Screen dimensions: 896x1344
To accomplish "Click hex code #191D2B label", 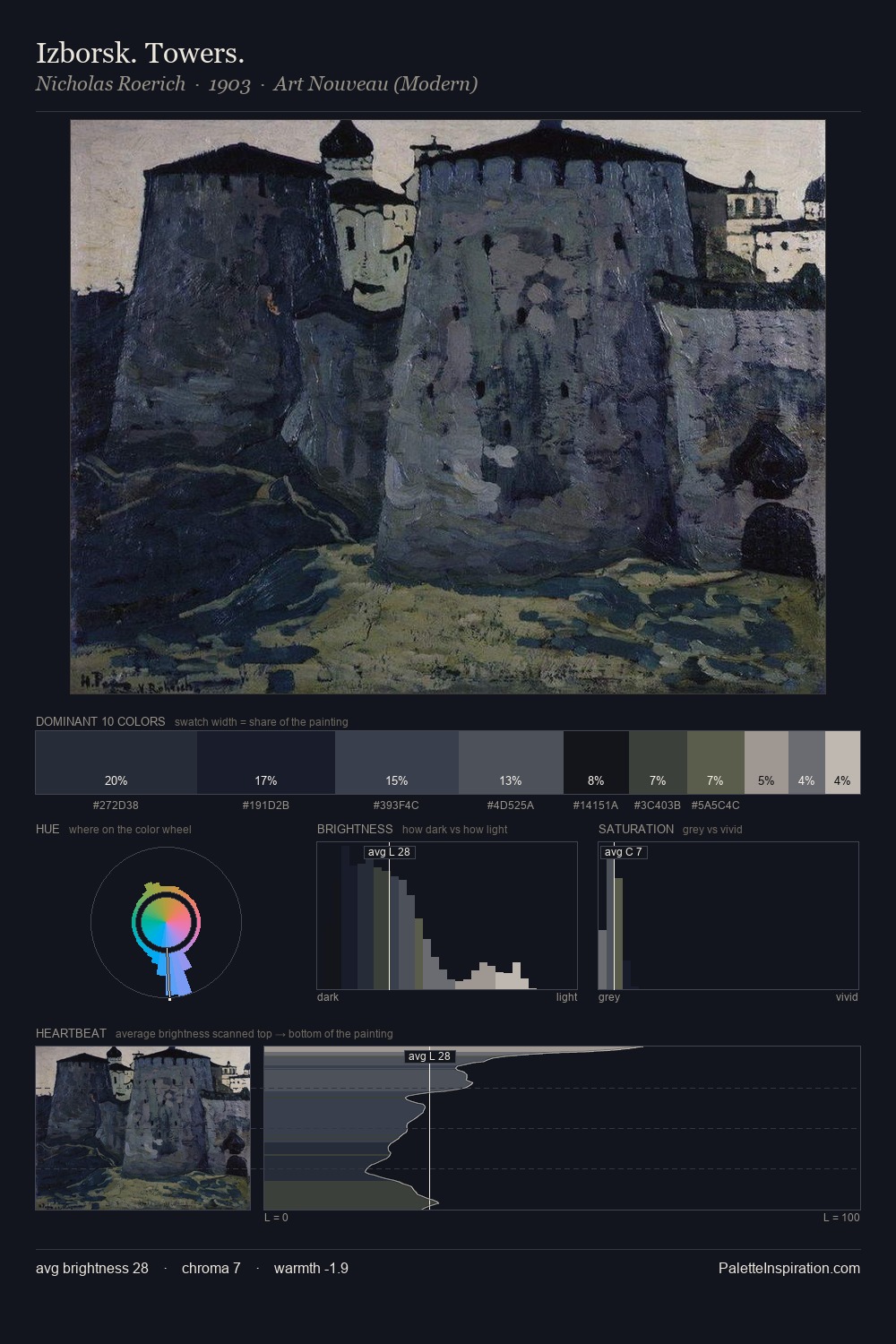I will [266, 806].
